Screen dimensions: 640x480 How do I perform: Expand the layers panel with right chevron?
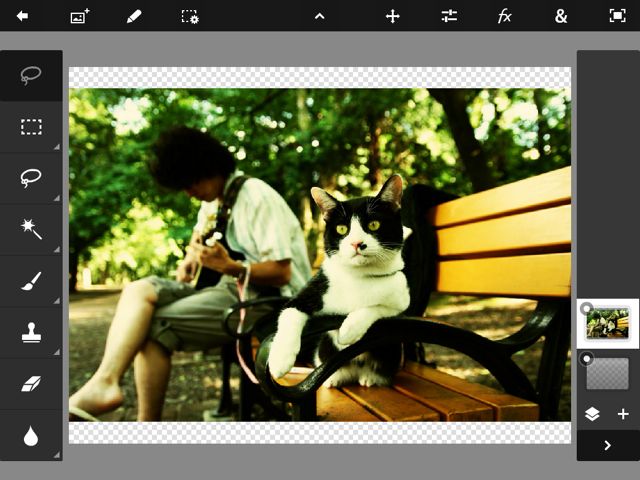pos(608,445)
